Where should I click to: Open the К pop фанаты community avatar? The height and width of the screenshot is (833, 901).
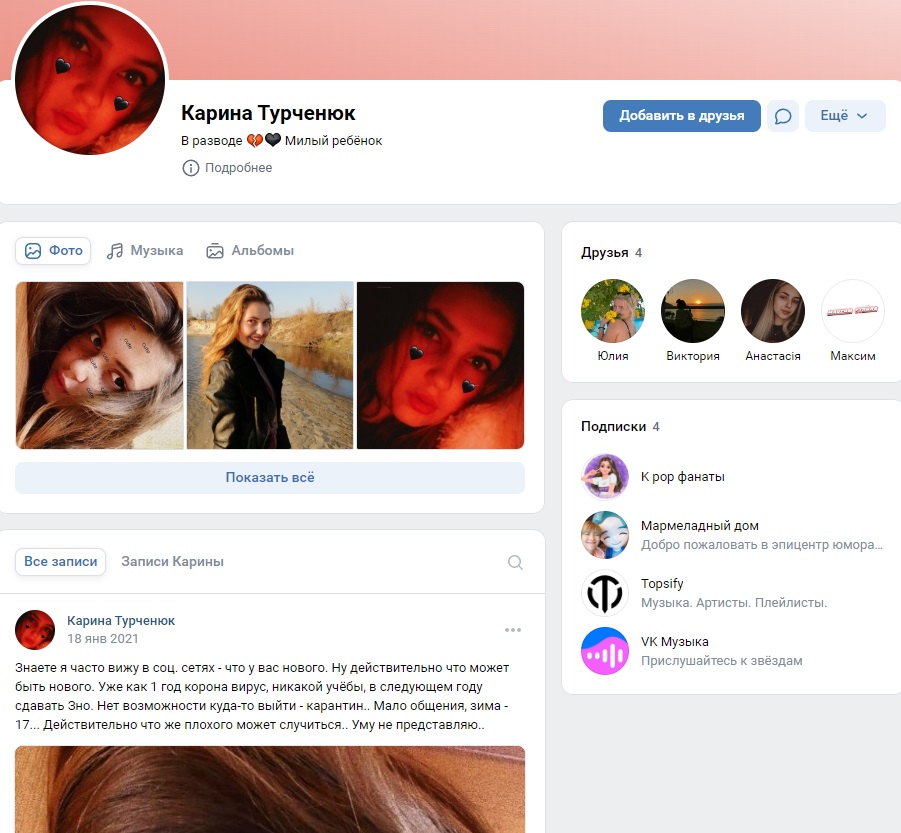[x=604, y=476]
